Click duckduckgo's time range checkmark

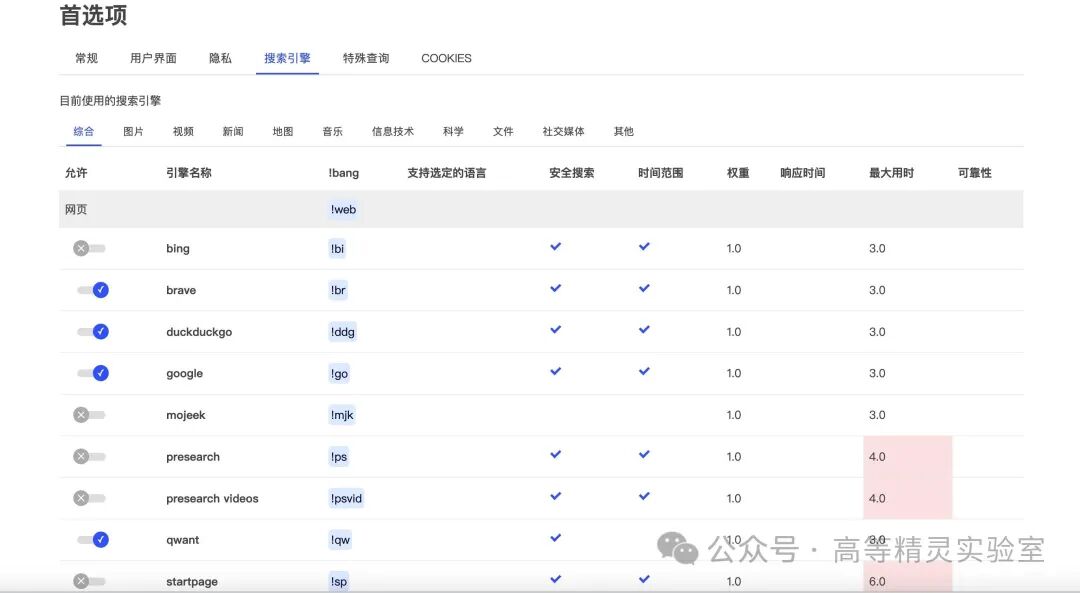(x=644, y=330)
